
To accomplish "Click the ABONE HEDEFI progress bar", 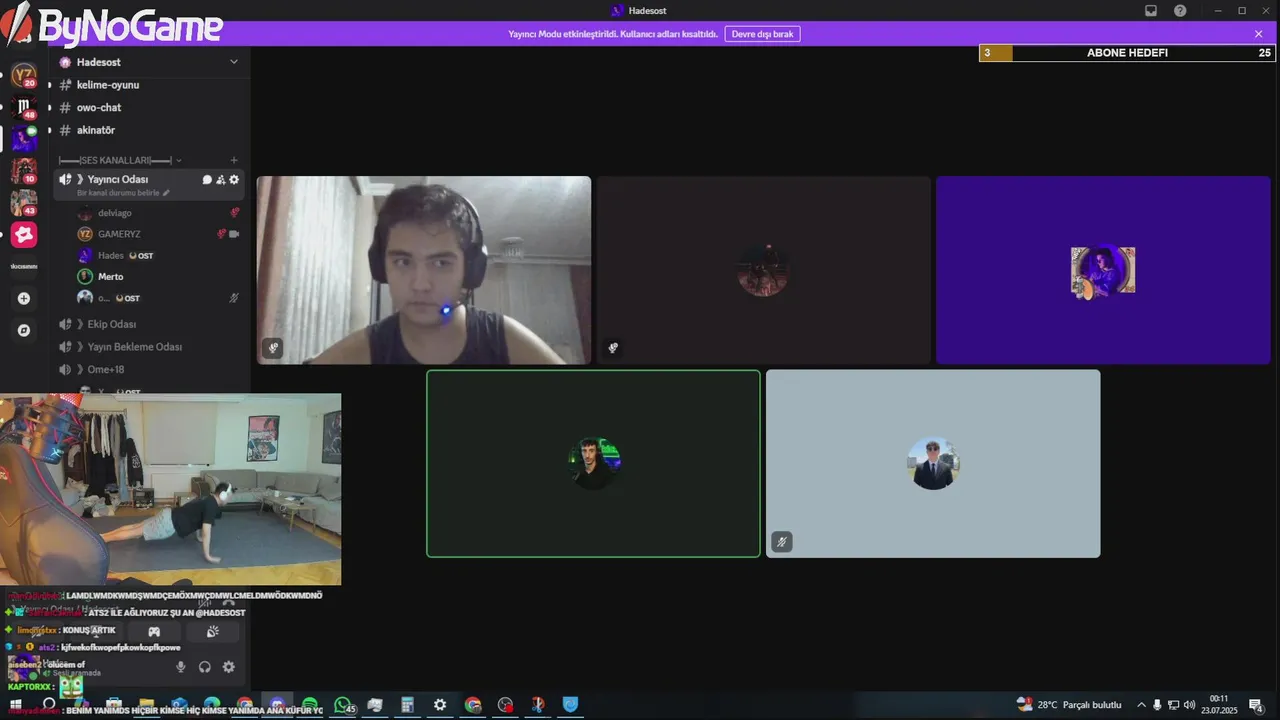I will coord(1127,53).
